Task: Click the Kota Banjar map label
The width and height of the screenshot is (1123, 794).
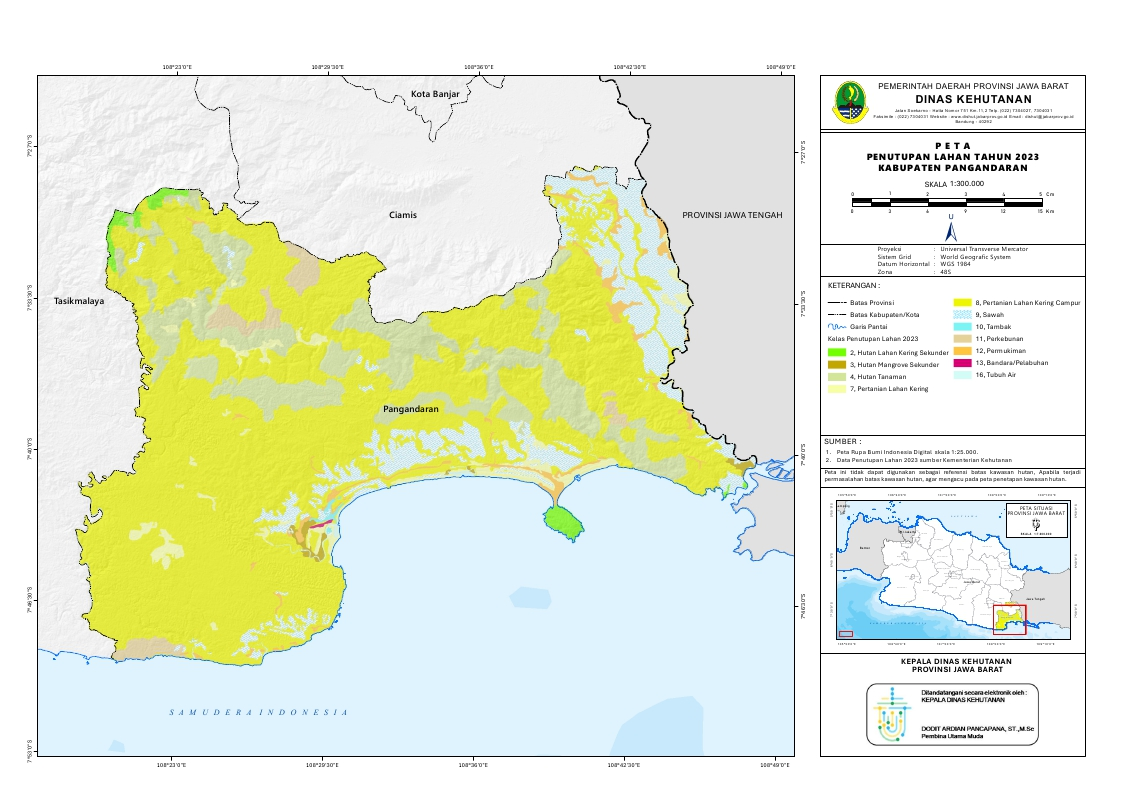Action: (435, 94)
